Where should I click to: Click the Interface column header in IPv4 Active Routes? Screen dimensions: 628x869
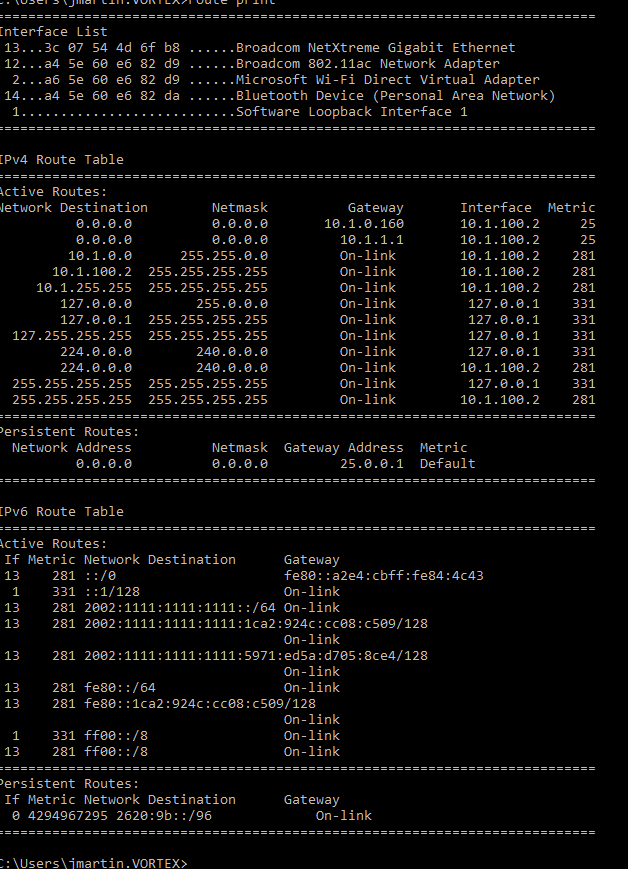click(495, 208)
